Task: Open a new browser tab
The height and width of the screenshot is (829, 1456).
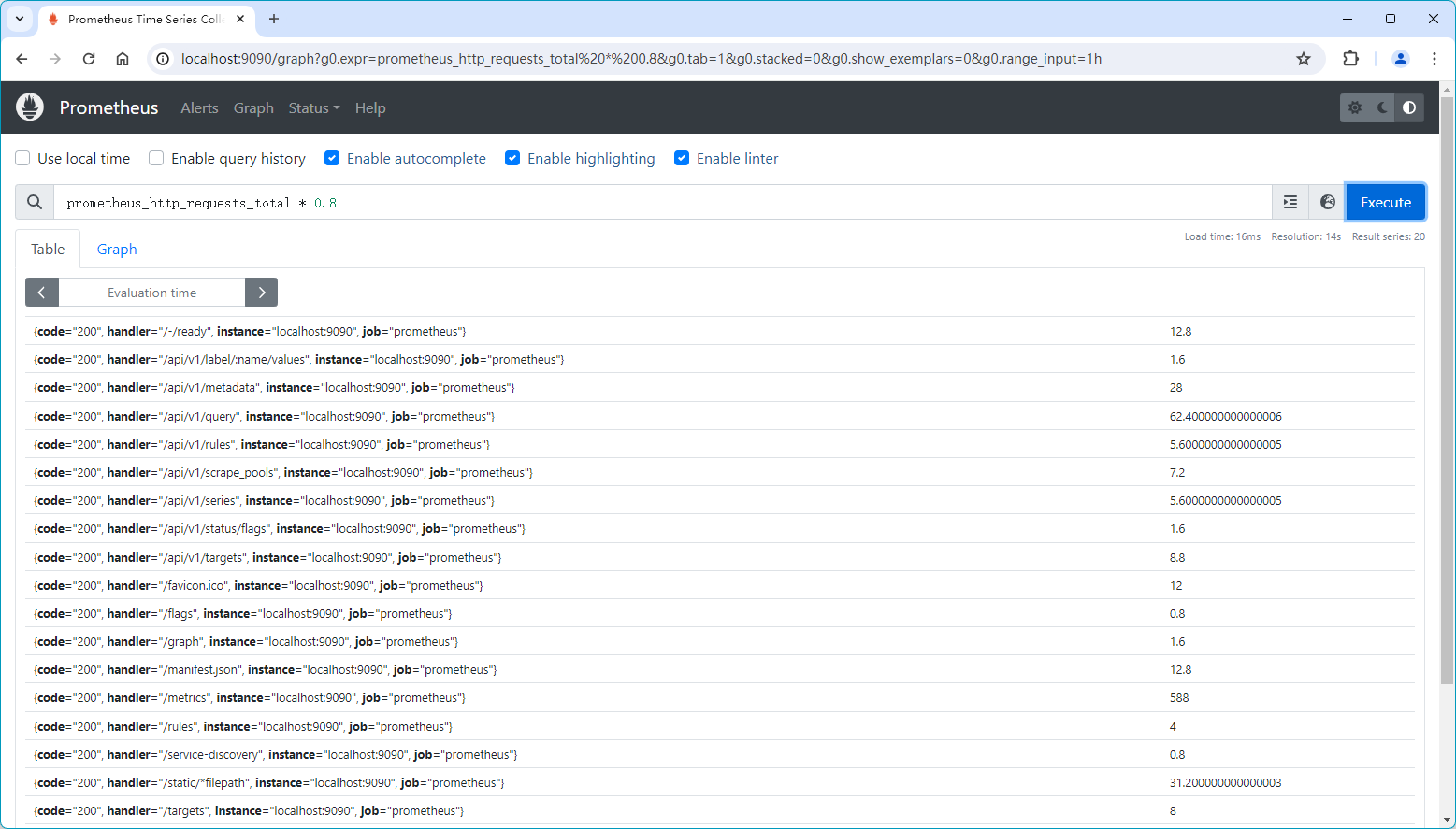Action: point(274,19)
